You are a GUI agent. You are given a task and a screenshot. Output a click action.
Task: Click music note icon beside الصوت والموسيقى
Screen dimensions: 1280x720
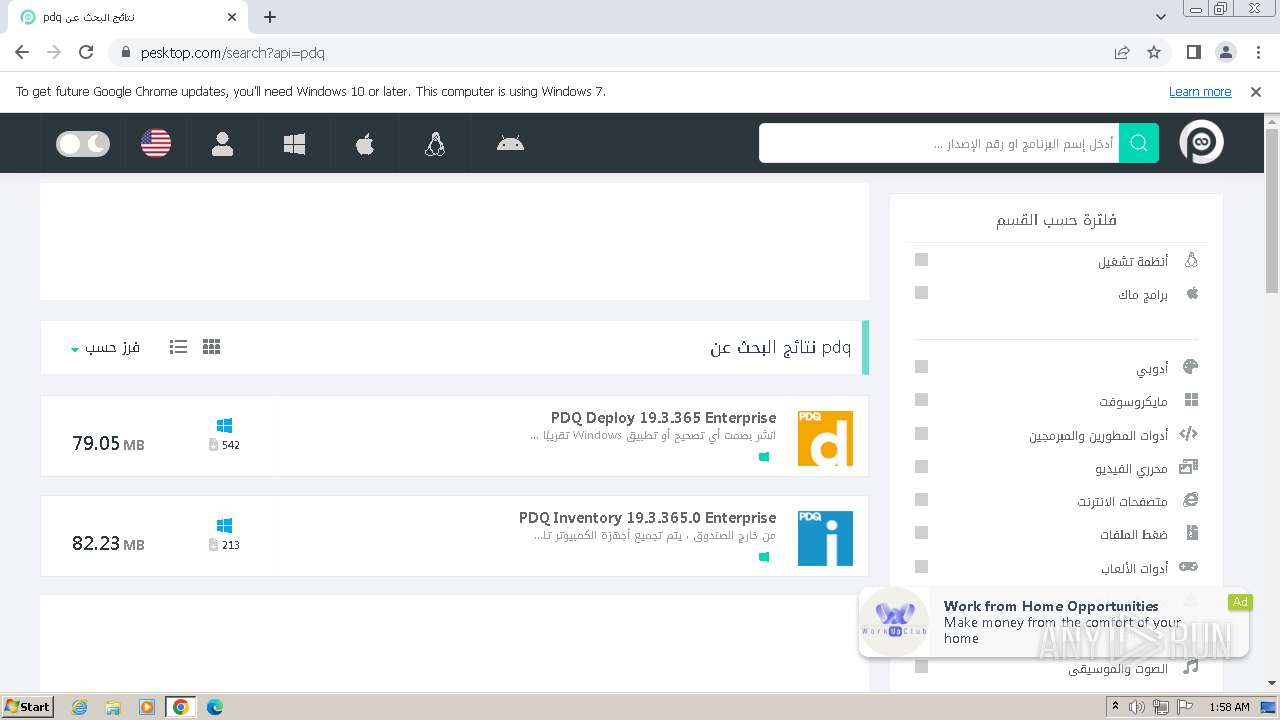point(1191,666)
